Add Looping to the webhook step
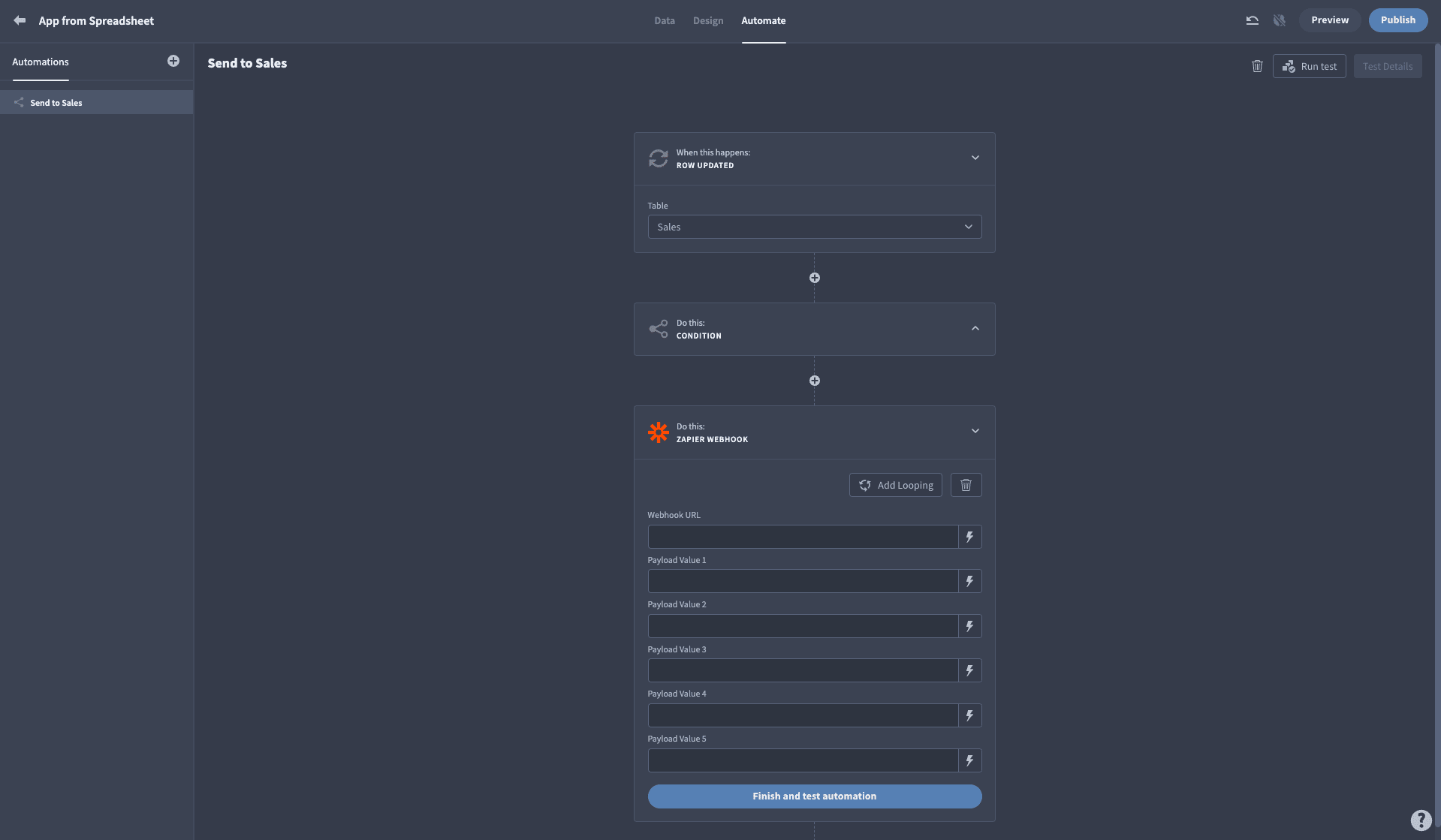This screenshot has height=840, width=1441. click(896, 485)
